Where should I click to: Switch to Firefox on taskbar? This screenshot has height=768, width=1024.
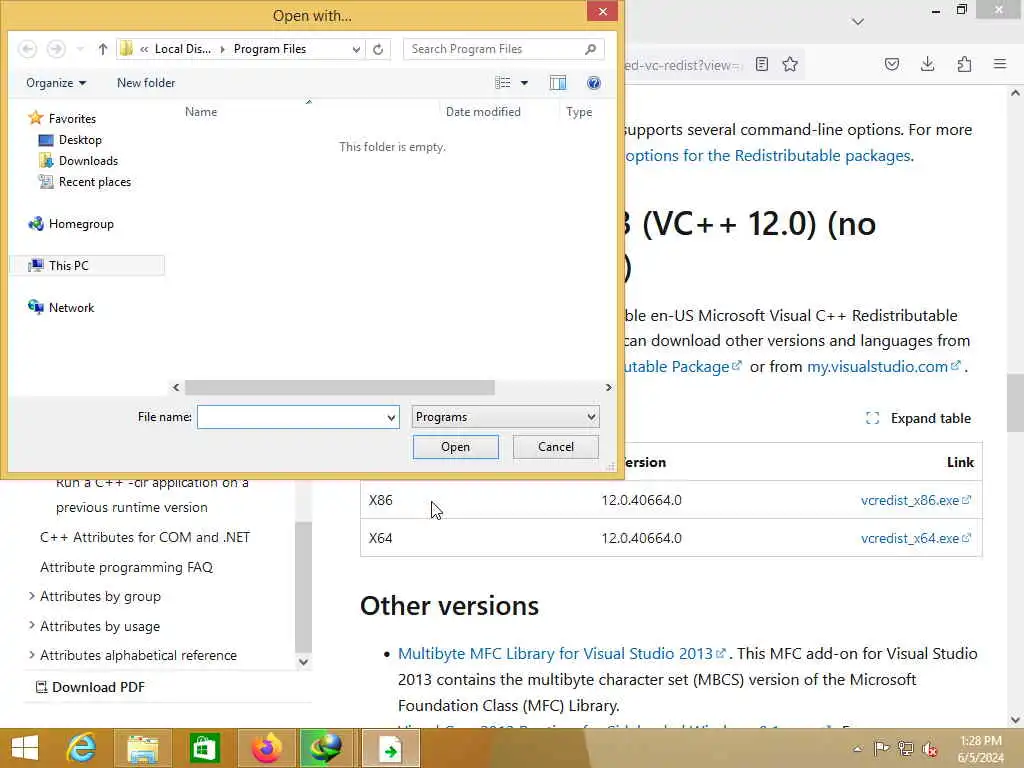pyautogui.click(x=266, y=748)
